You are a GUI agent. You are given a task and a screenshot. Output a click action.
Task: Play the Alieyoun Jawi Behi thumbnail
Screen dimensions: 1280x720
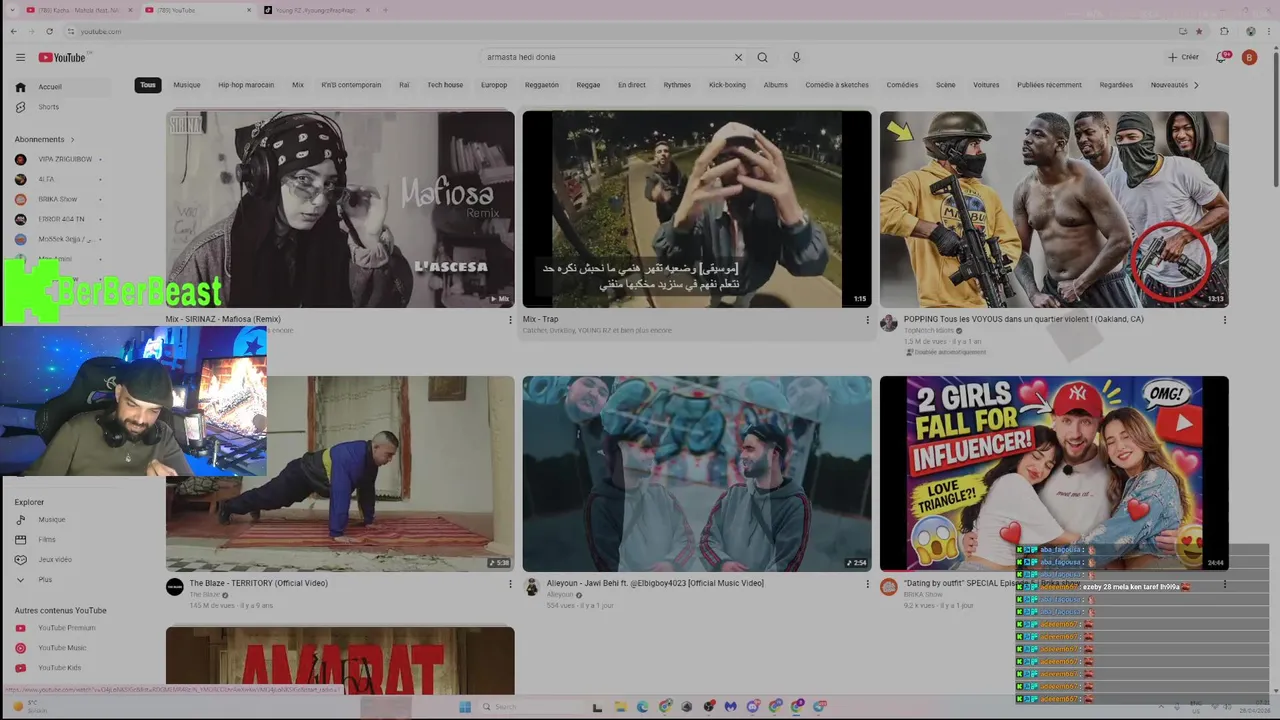[697, 474]
